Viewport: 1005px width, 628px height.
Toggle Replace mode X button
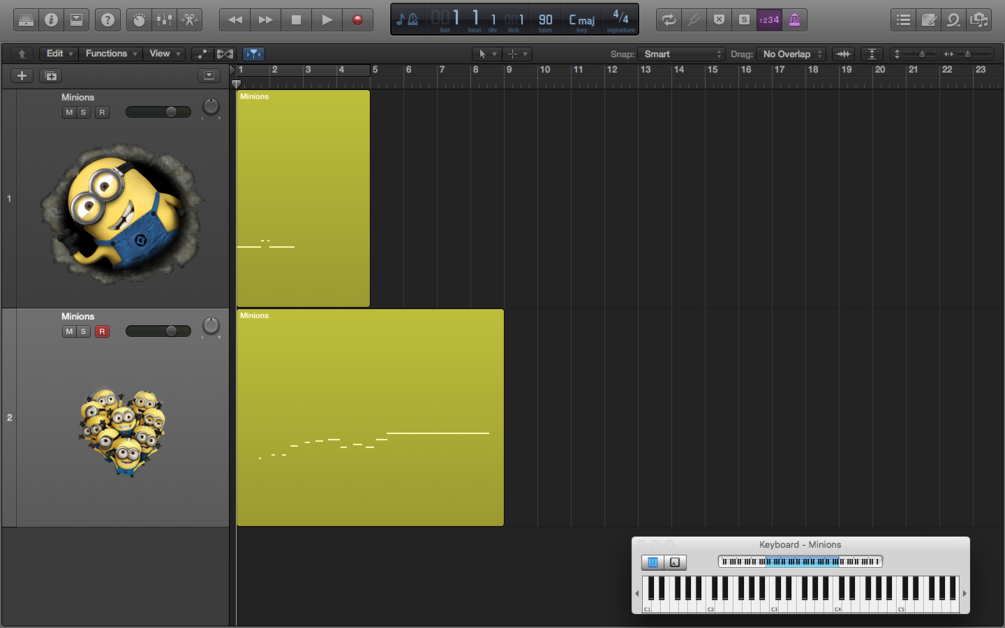click(718, 20)
